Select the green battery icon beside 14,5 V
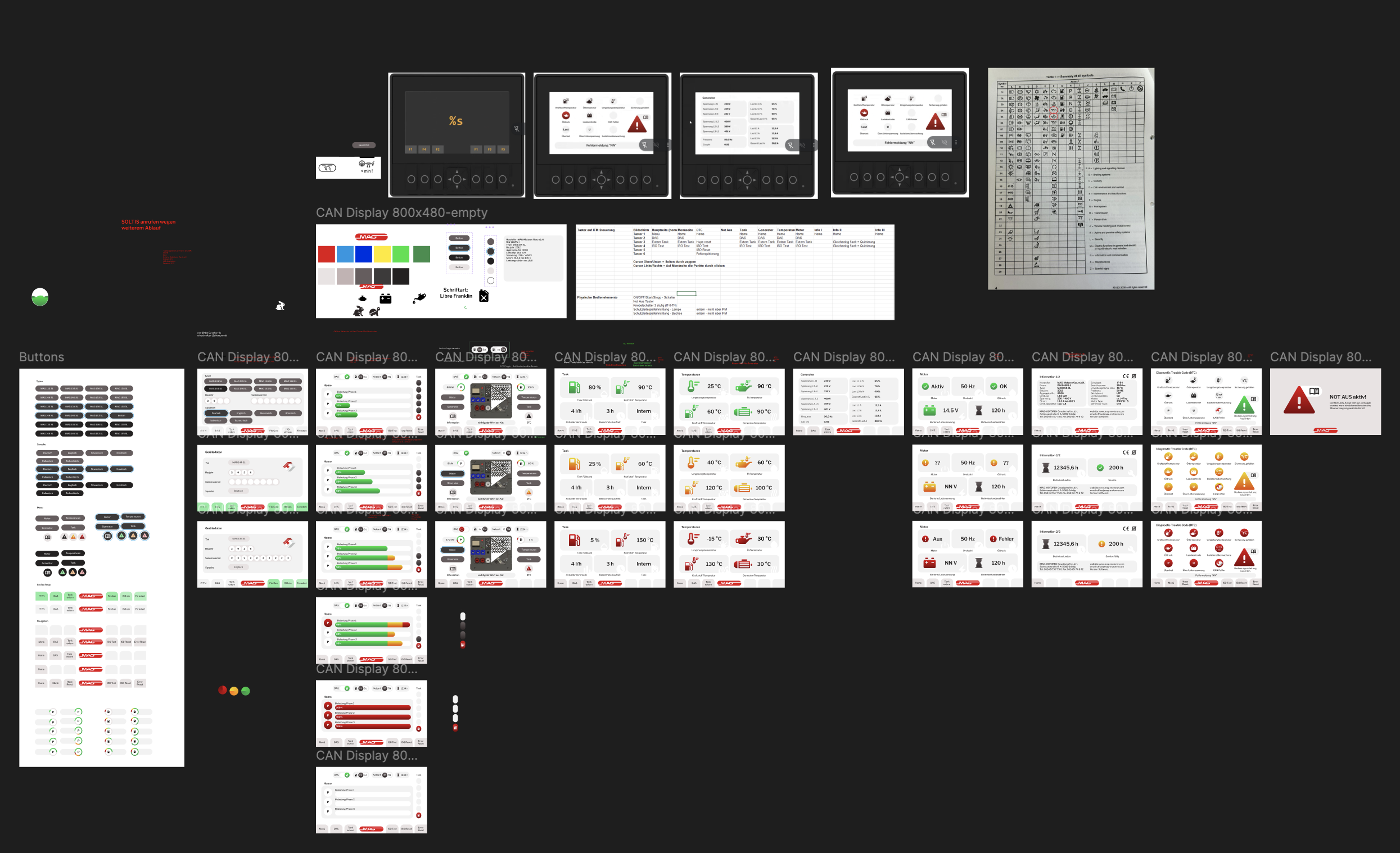 (x=929, y=410)
